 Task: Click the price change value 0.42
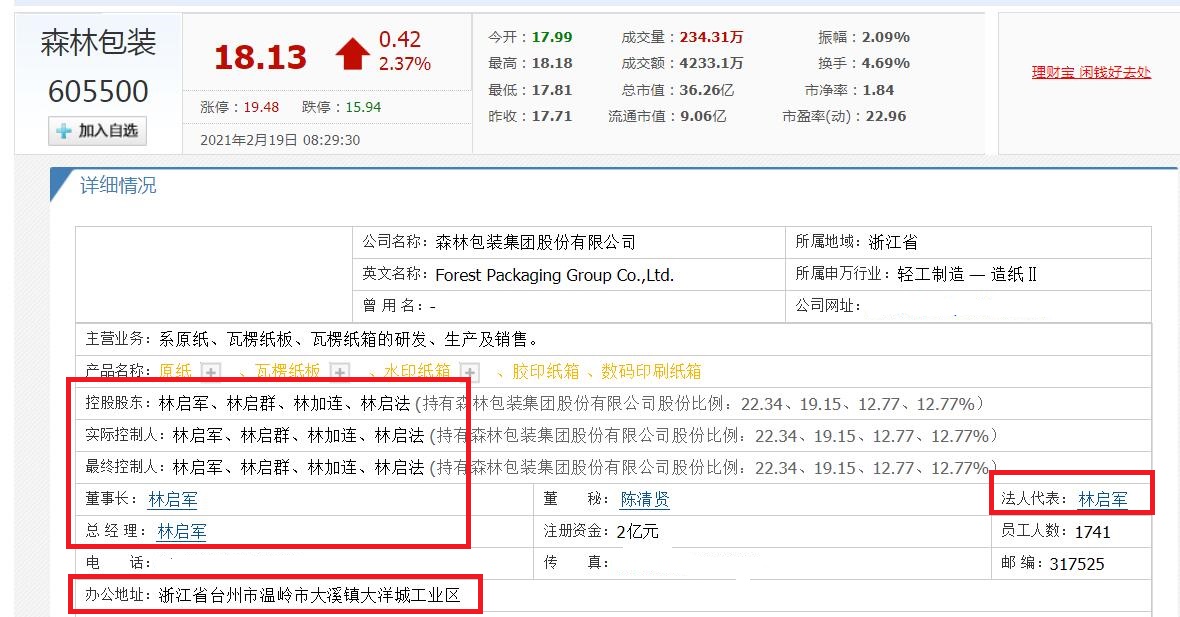point(400,39)
